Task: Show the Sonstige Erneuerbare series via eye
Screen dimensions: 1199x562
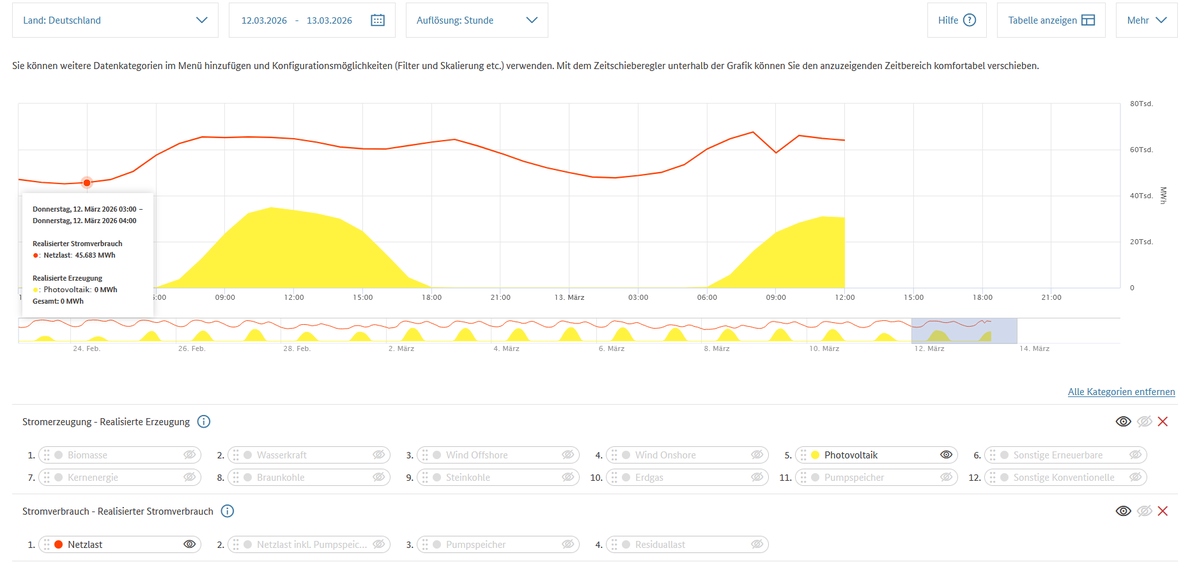Action: [x=1136, y=455]
